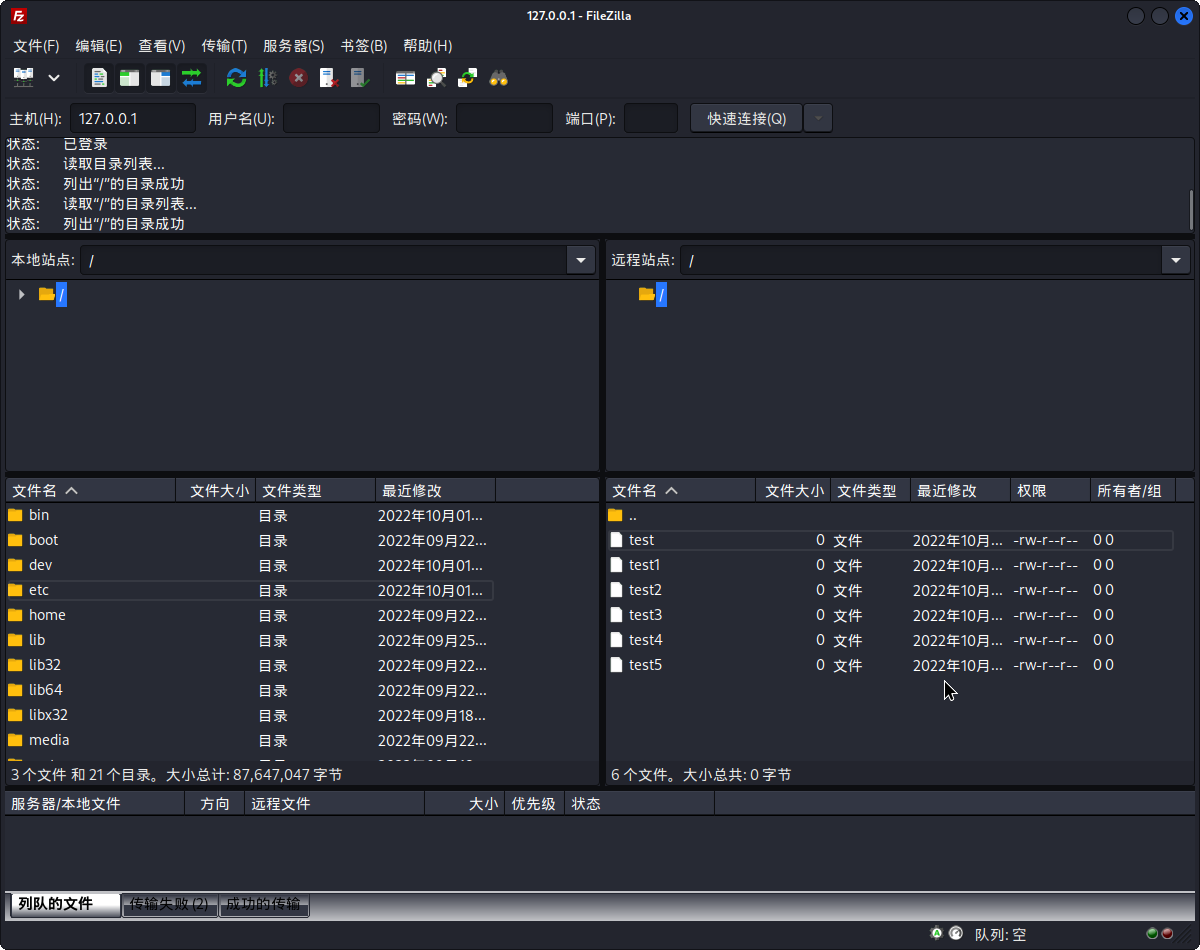
Task: Toggle the message log display
Action: [98, 77]
